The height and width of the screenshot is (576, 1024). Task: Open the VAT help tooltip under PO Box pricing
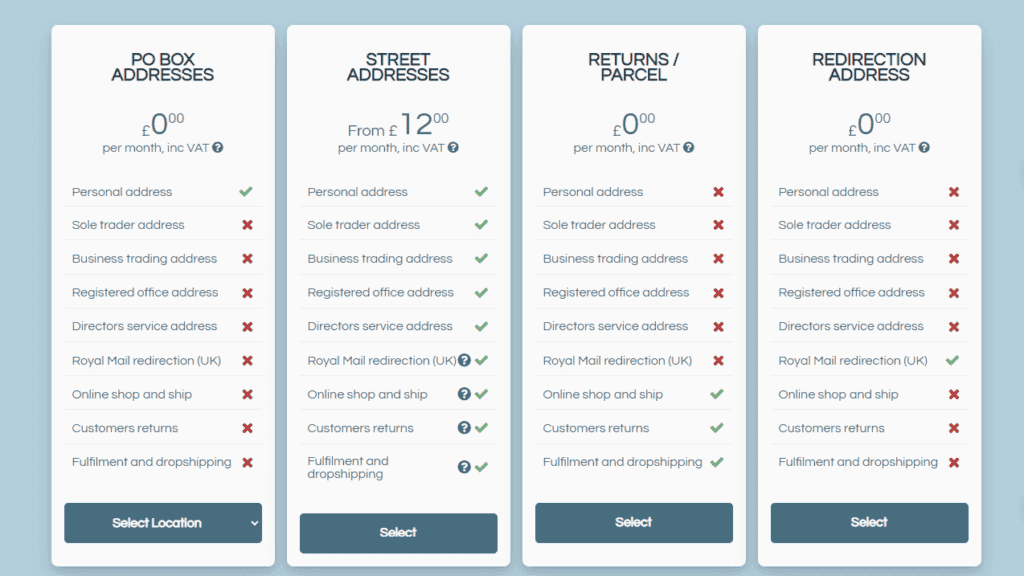(x=218, y=147)
